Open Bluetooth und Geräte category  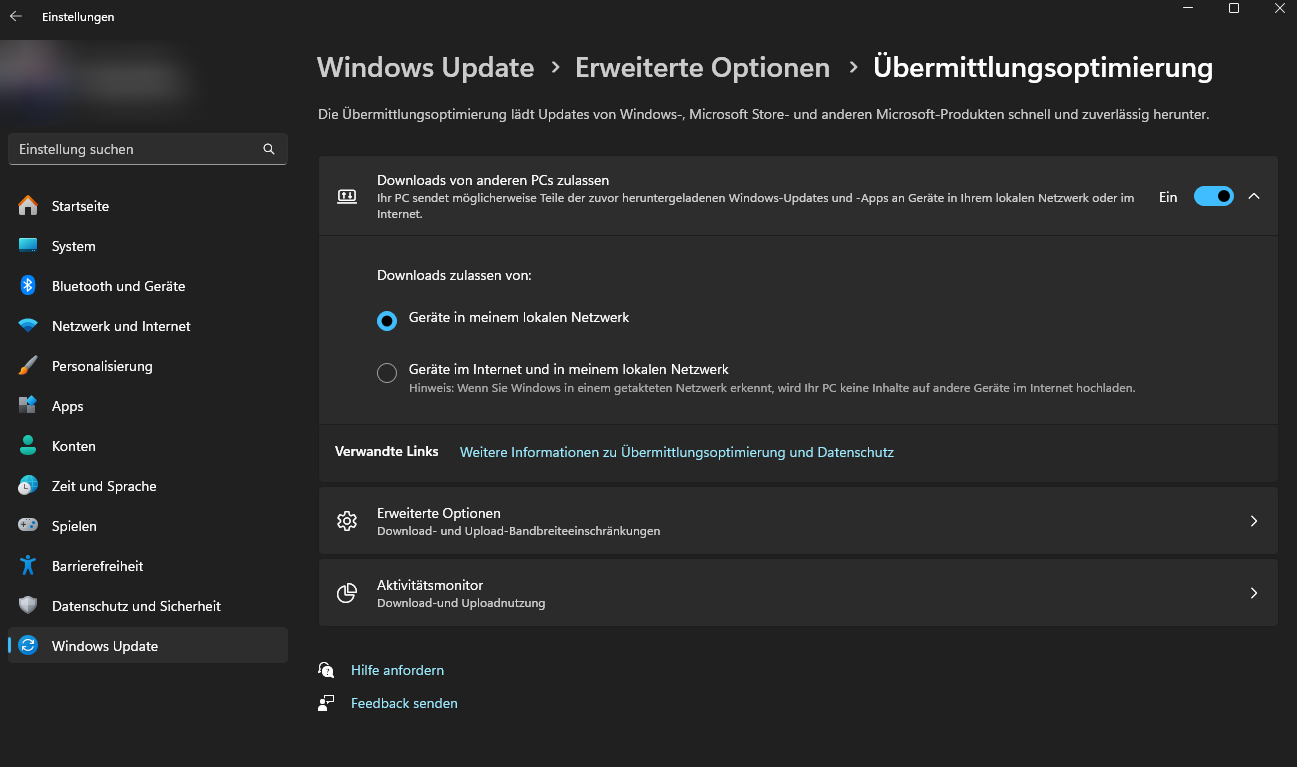coord(148,286)
